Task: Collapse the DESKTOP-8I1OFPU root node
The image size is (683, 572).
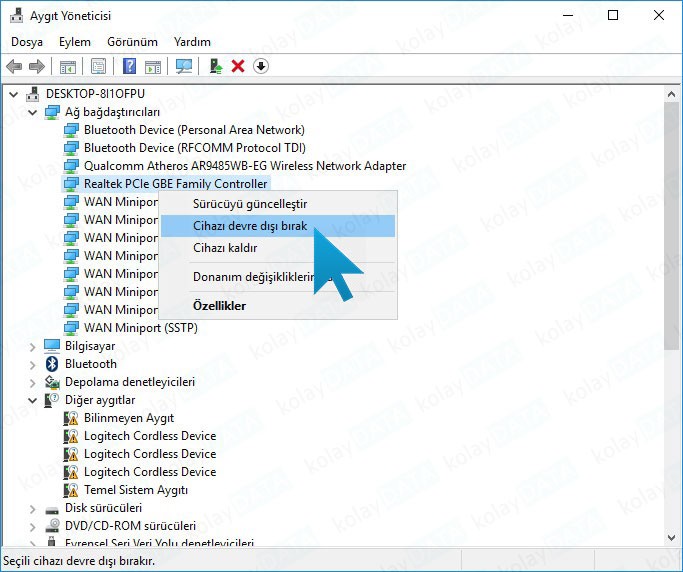Action: click(x=14, y=94)
